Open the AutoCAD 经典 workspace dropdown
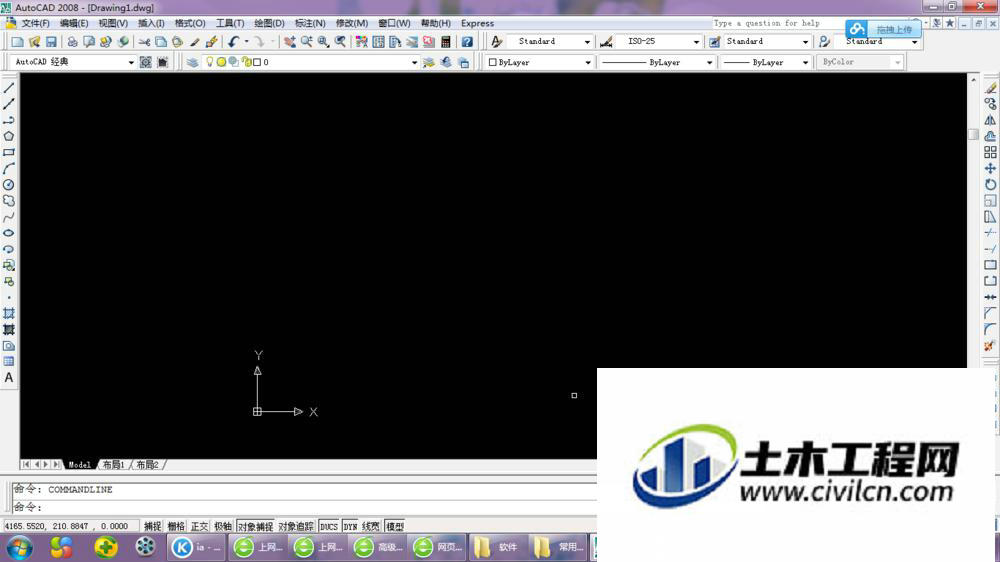The width and height of the screenshot is (1000, 562). pyautogui.click(x=131, y=63)
